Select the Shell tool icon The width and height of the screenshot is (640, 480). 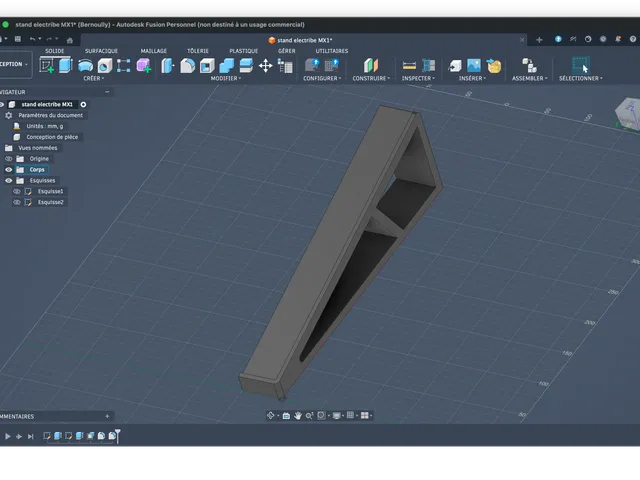point(207,66)
